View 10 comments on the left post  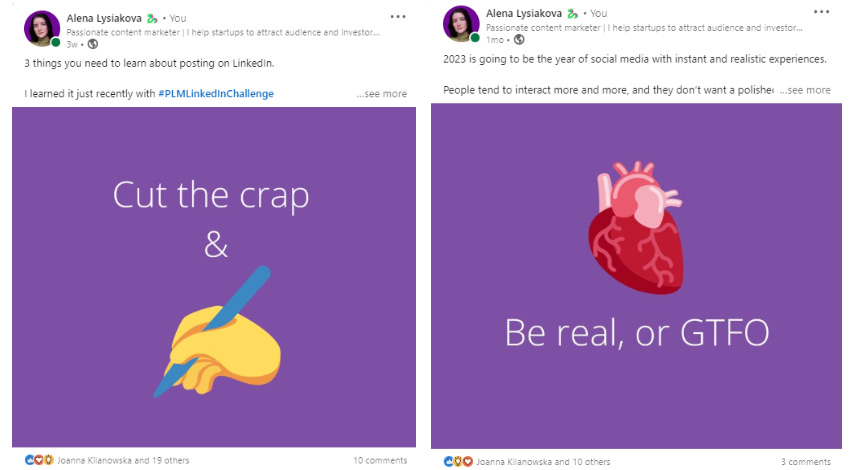tap(380, 460)
